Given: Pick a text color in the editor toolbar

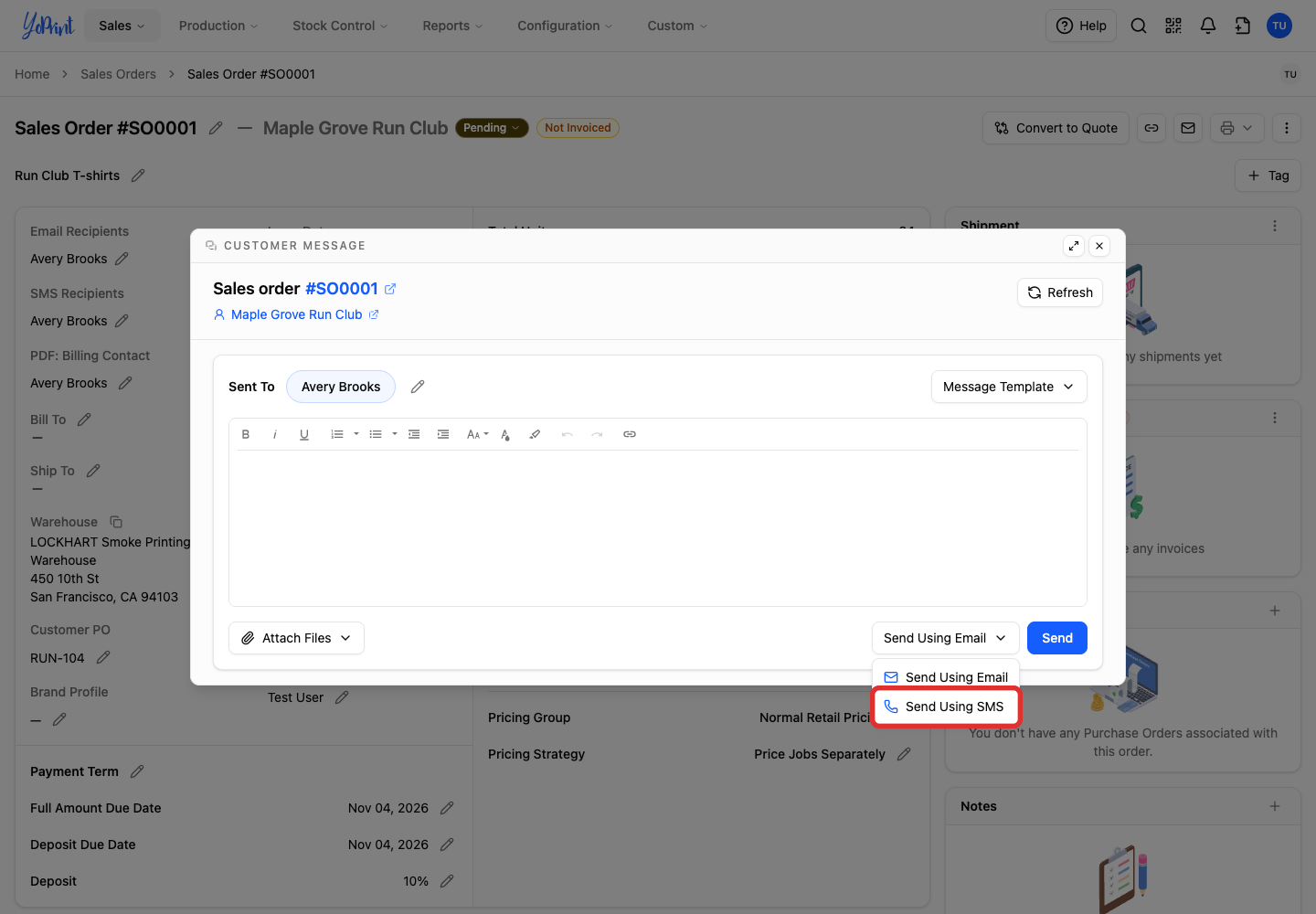Looking at the screenshot, I should [x=505, y=434].
